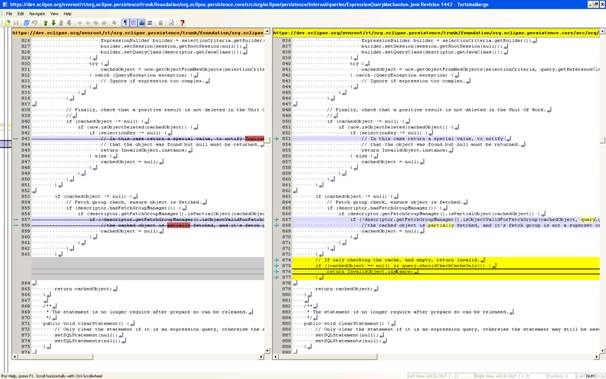Click right pane vertical scrollbar down arrow

603,351
